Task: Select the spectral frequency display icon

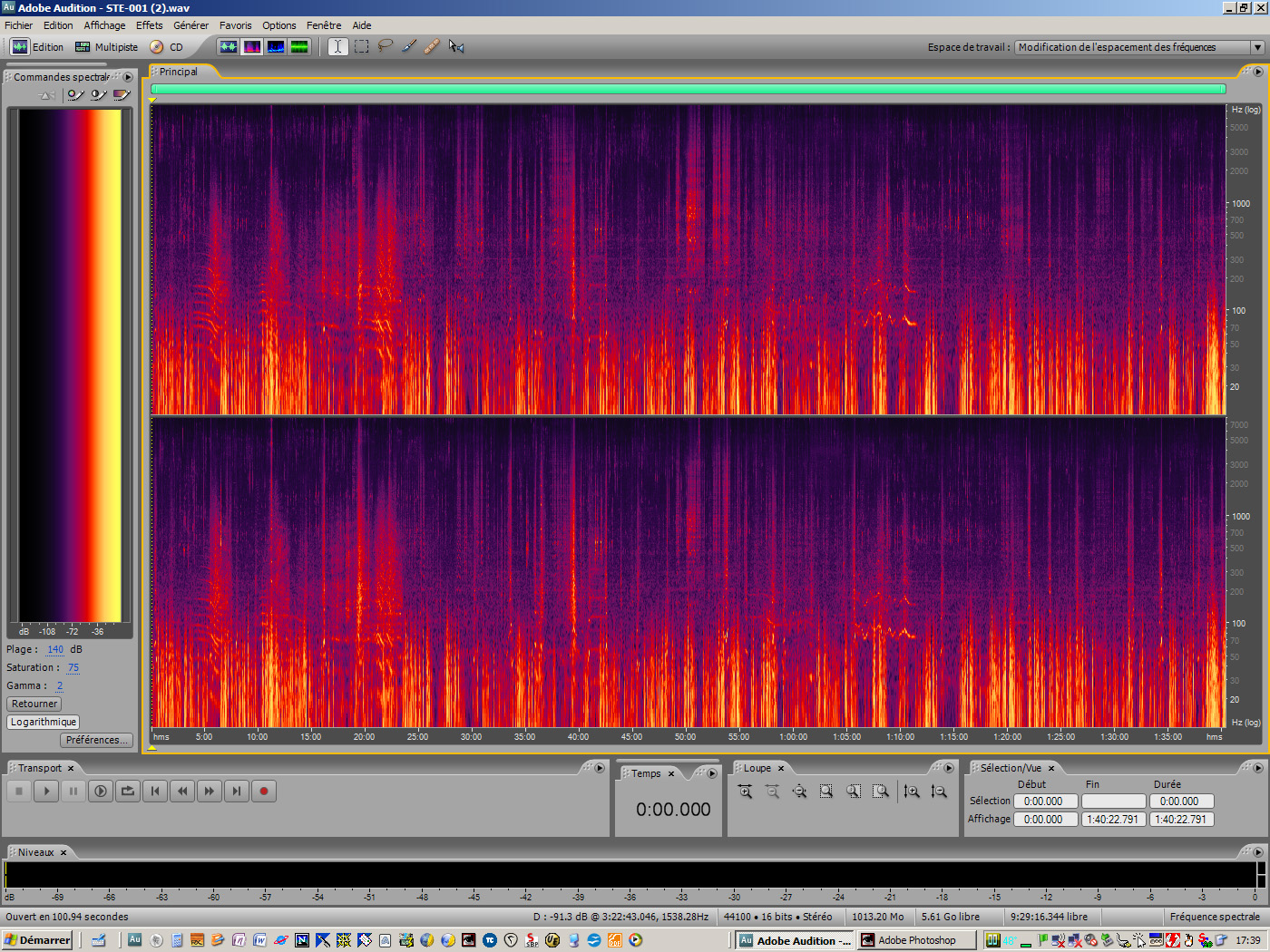Action: pos(252,46)
